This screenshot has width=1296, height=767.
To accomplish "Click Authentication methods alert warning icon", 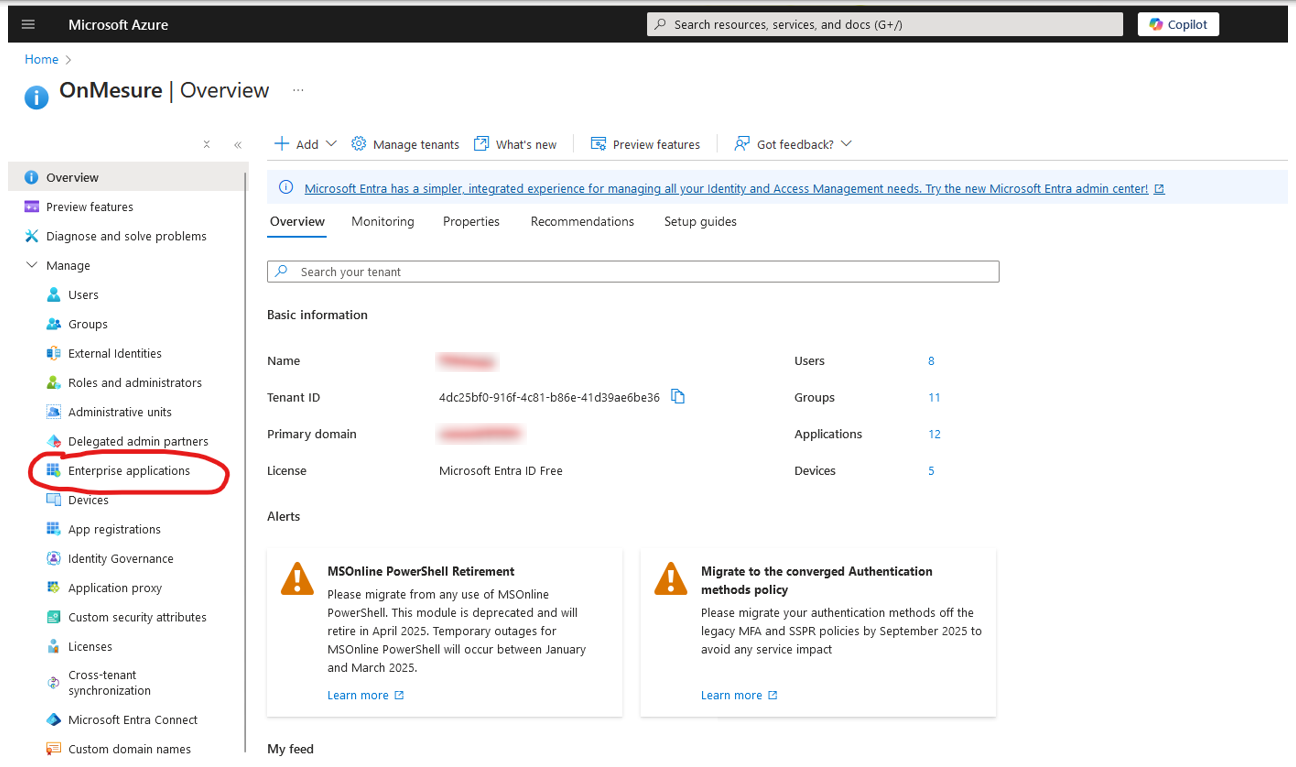I will (x=670, y=579).
